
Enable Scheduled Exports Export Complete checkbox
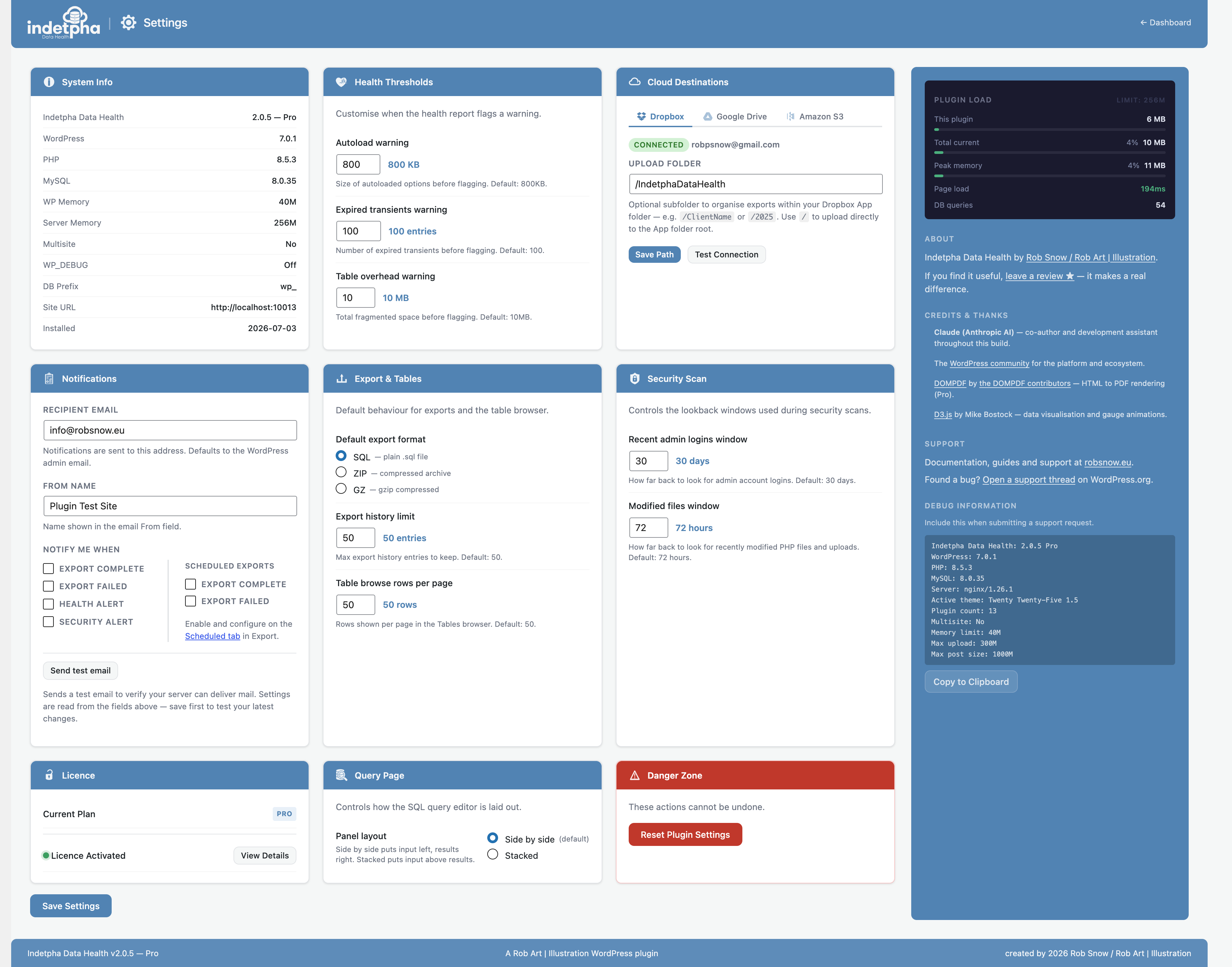(x=191, y=584)
